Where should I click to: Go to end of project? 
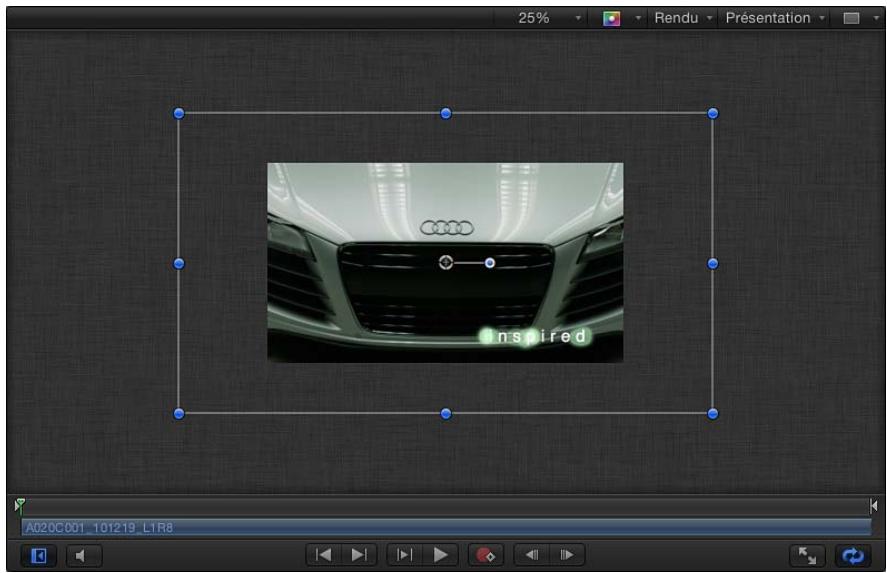[x=359, y=555]
